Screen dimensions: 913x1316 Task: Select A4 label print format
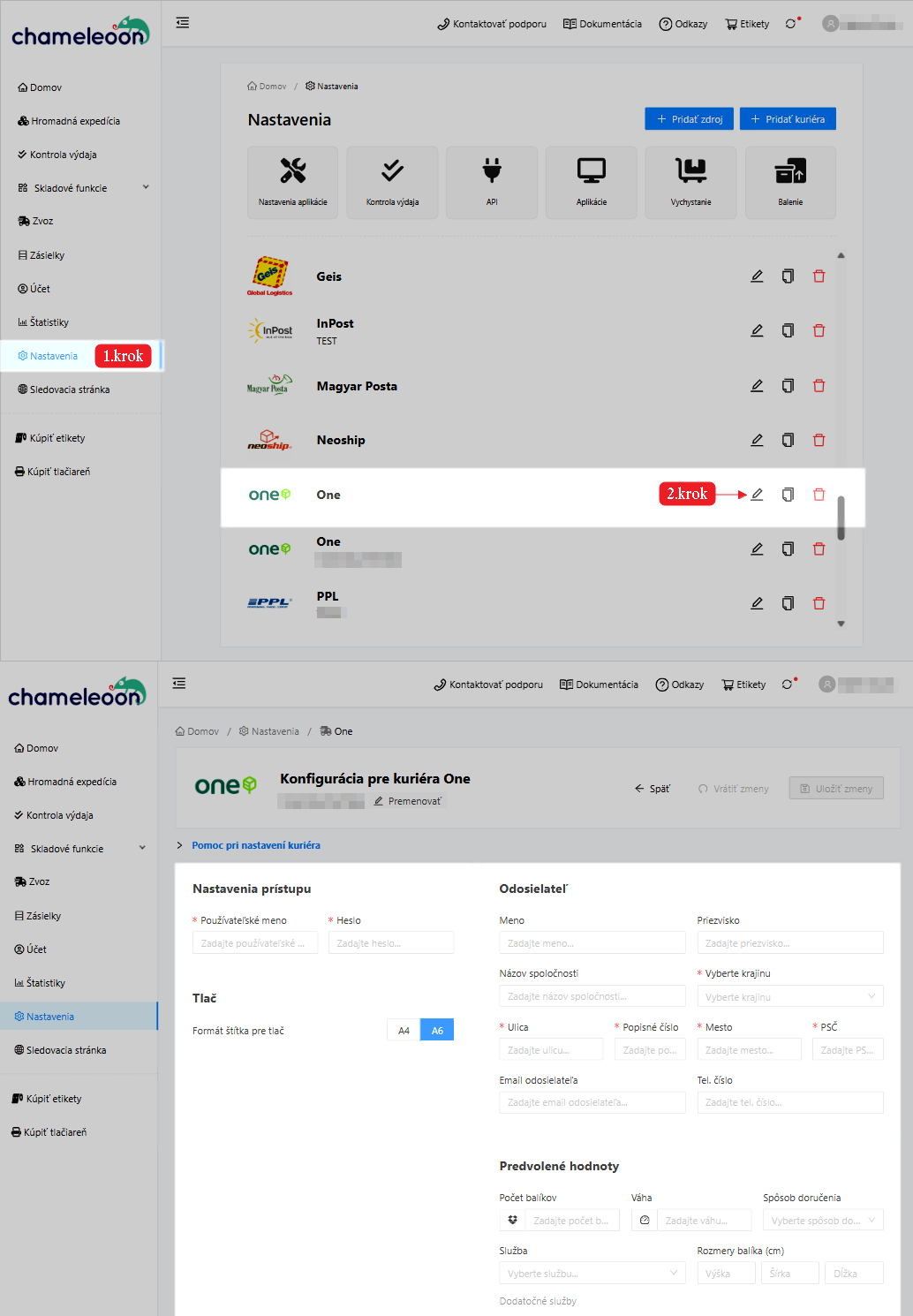coord(404,1031)
